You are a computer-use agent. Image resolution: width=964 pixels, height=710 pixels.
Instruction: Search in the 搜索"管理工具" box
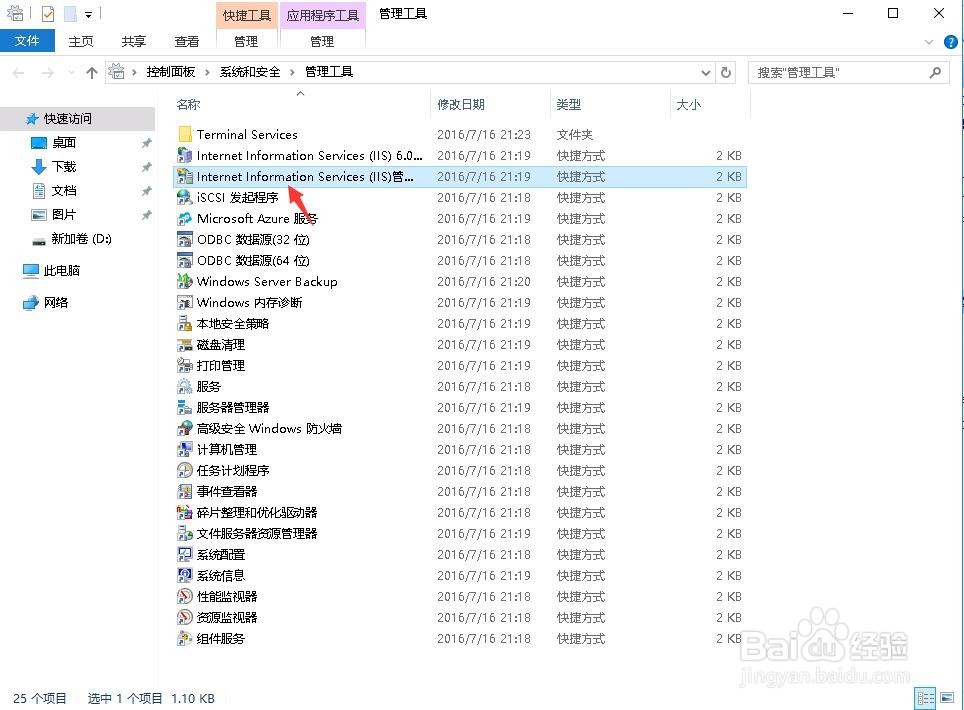pyautogui.click(x=849, y=73)
